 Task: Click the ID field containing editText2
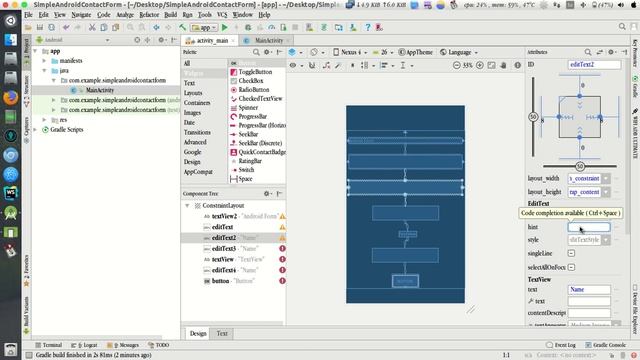coord(594,64)
